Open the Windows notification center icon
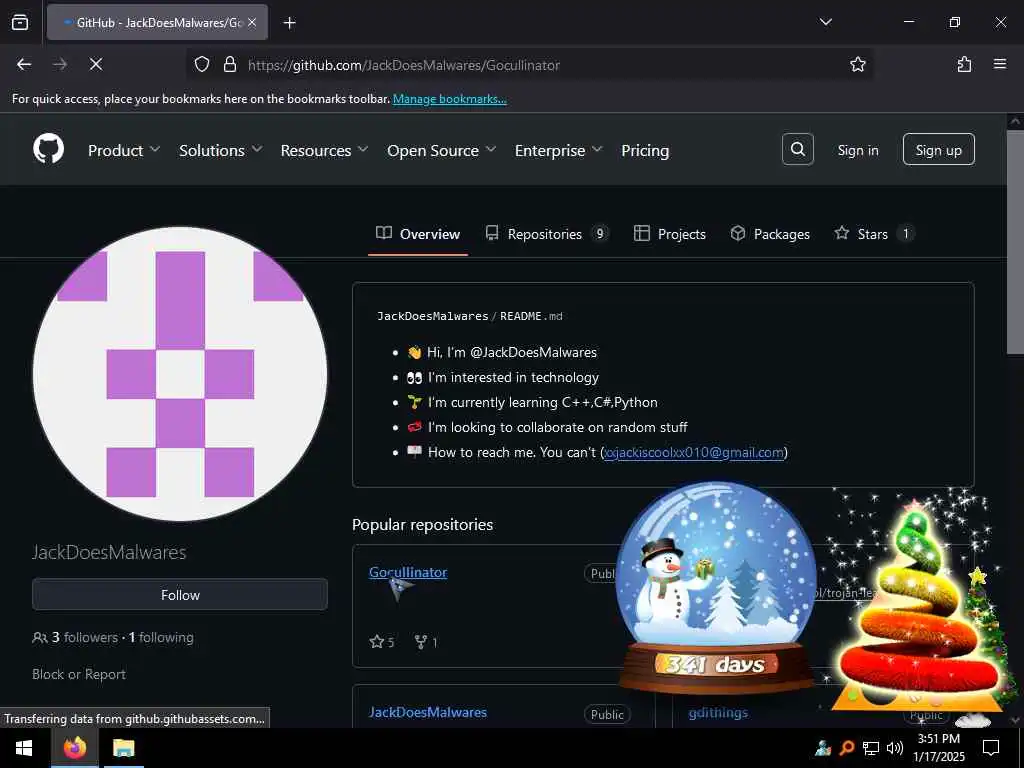 991,748
